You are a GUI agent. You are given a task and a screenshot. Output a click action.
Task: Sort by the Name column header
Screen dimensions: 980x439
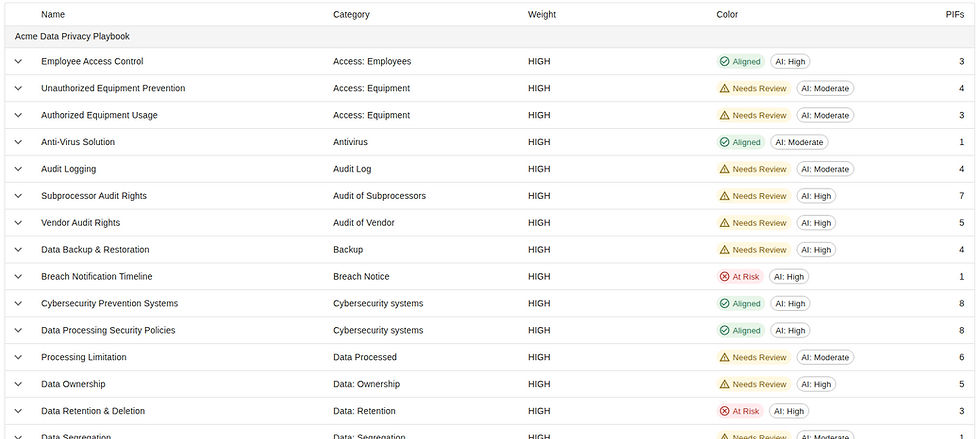point(53,14)
